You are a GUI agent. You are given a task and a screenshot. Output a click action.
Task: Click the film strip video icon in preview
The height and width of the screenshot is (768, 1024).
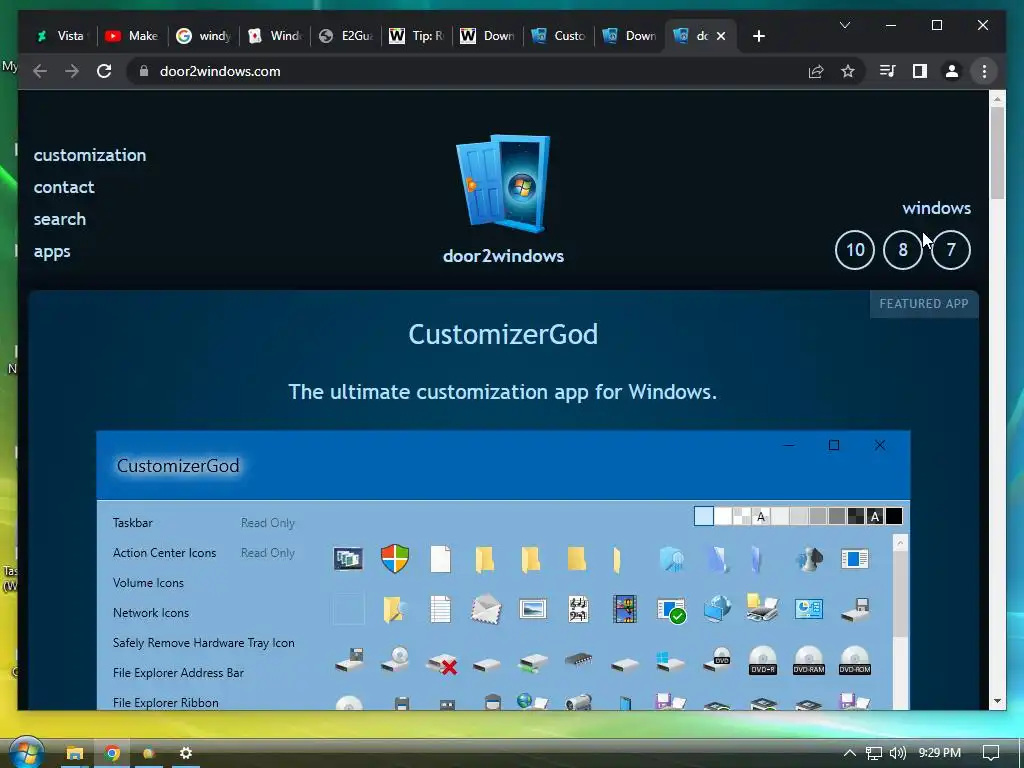click(624, 609)
